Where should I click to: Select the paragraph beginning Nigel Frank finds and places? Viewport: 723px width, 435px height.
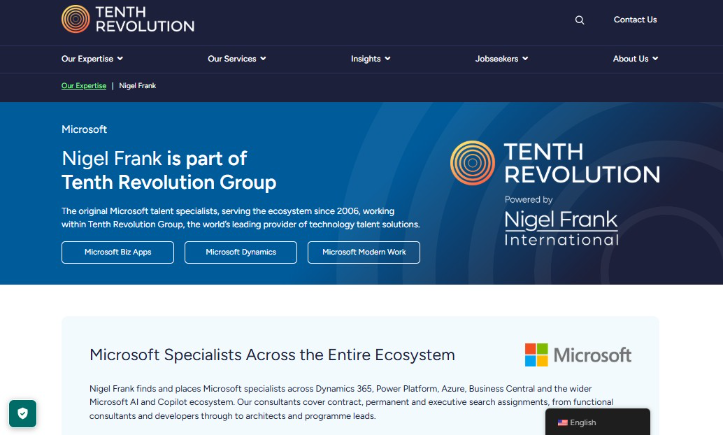coord(351,402)
